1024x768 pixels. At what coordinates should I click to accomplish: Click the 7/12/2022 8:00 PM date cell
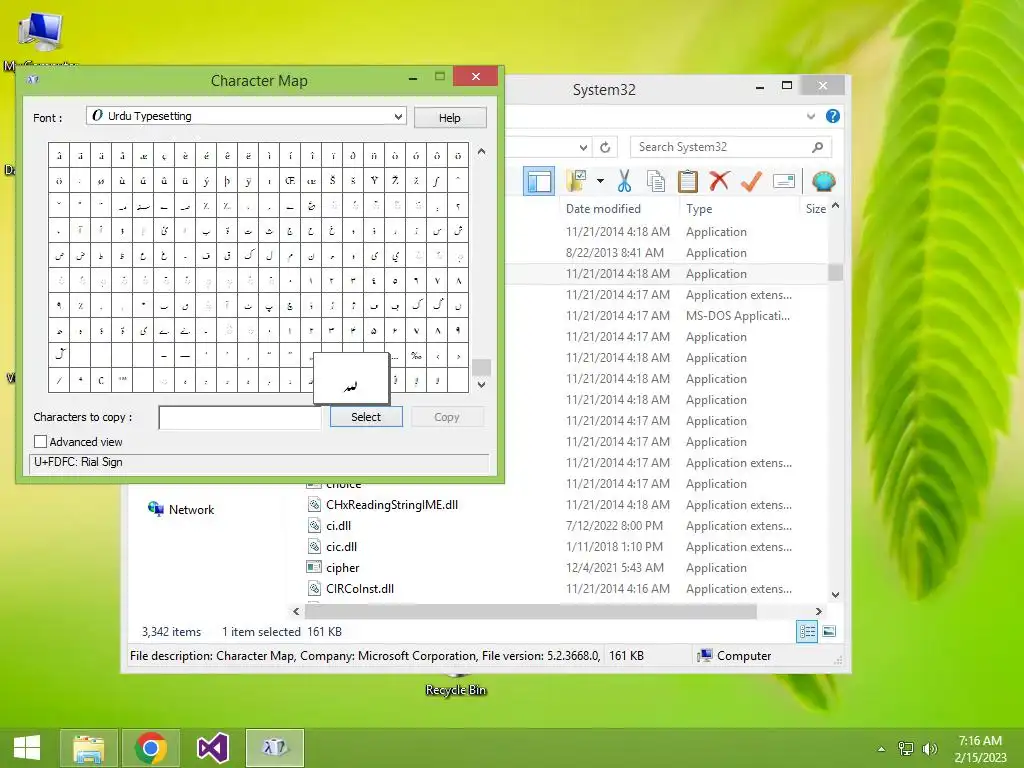[615, 526]
